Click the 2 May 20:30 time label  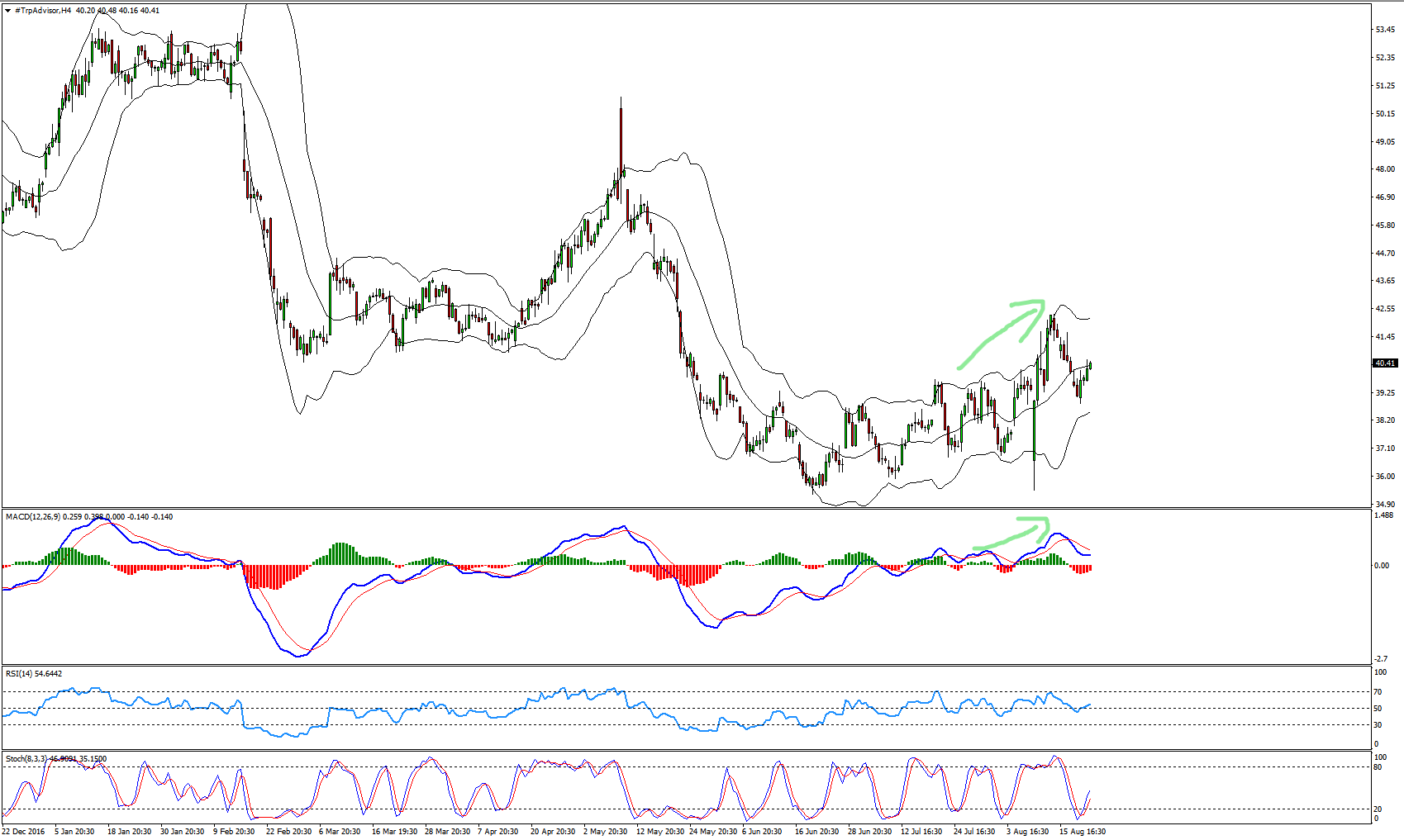(606, 832)
